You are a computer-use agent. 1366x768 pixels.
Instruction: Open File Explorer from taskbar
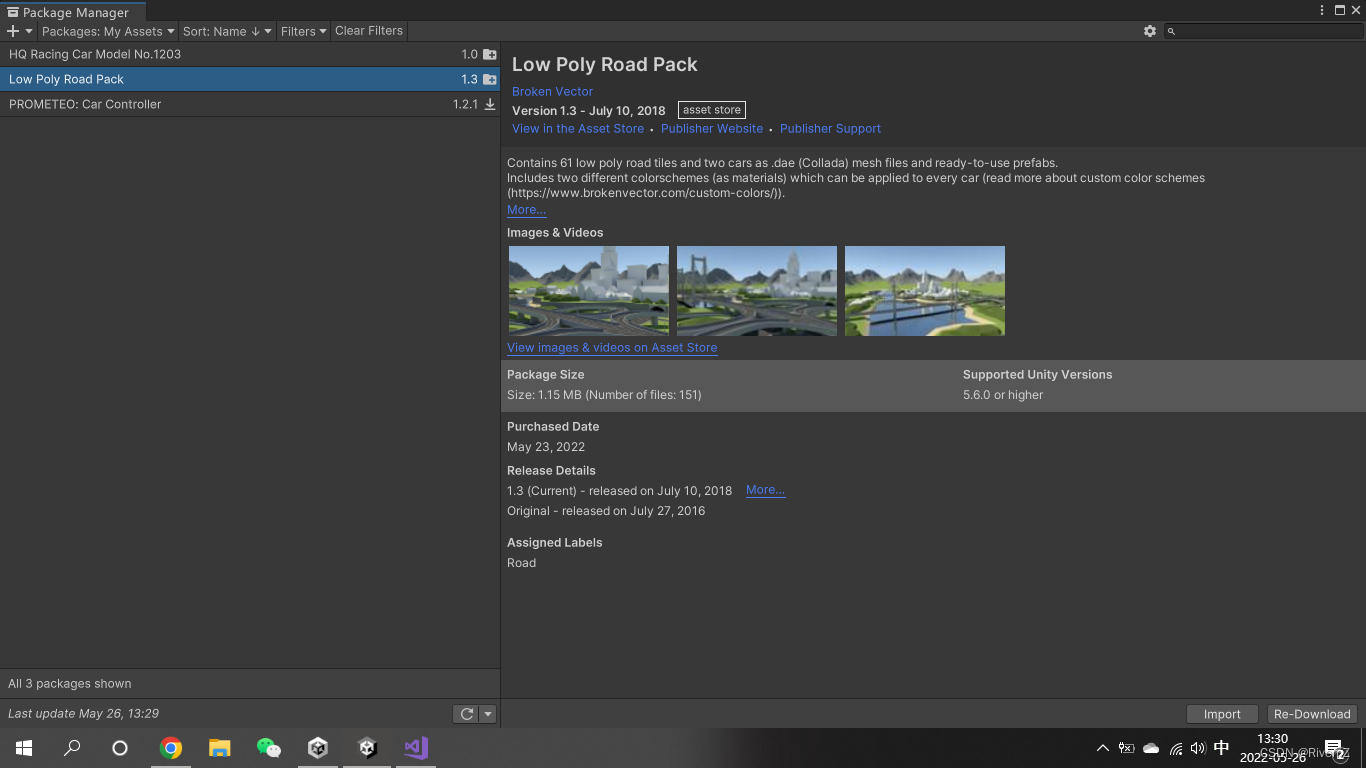(x=220, y=748)
